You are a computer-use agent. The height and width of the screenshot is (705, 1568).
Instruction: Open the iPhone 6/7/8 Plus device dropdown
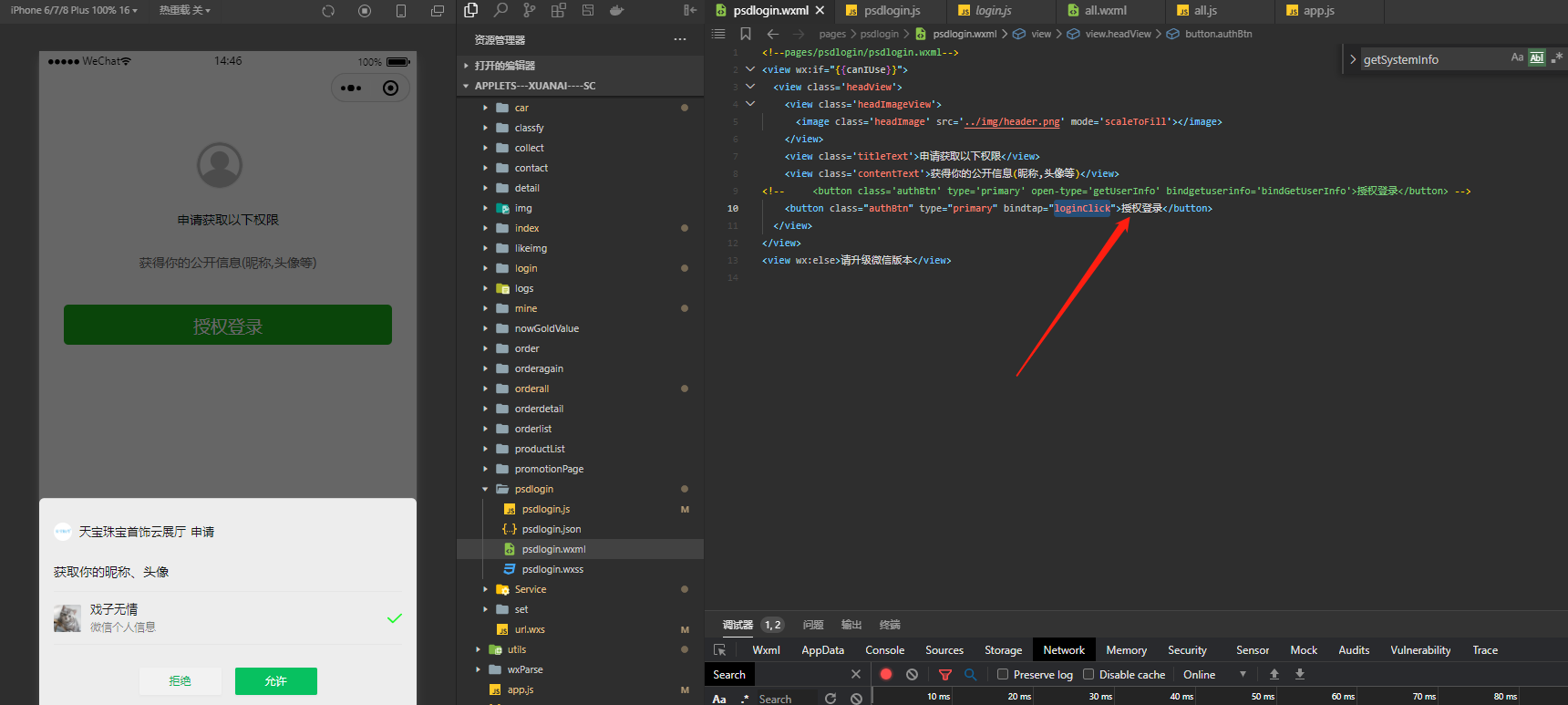[74, 10]
